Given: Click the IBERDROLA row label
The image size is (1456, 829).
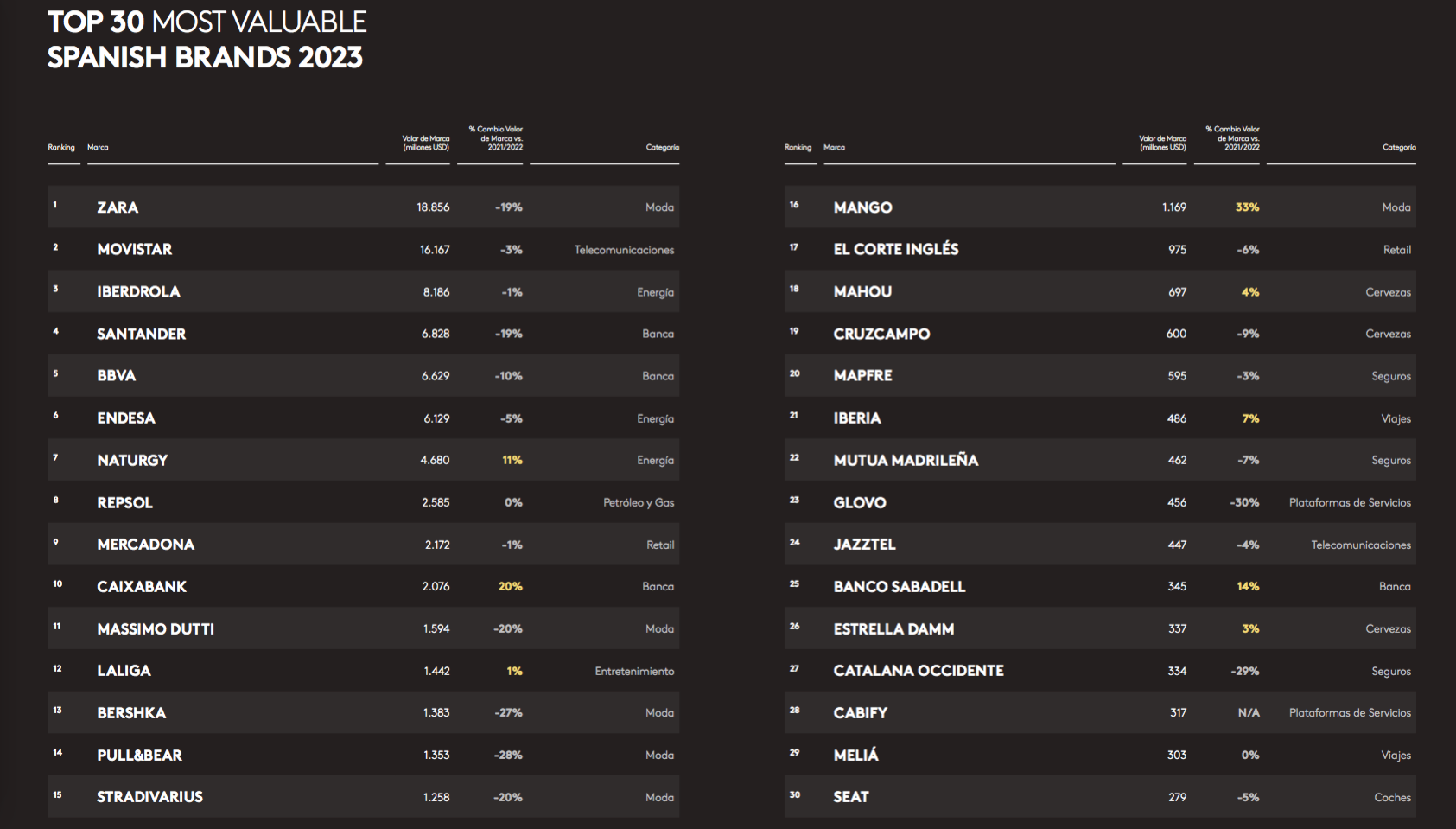Looking at the screenshot, I should pyautogui.click(x=138, y=291).
